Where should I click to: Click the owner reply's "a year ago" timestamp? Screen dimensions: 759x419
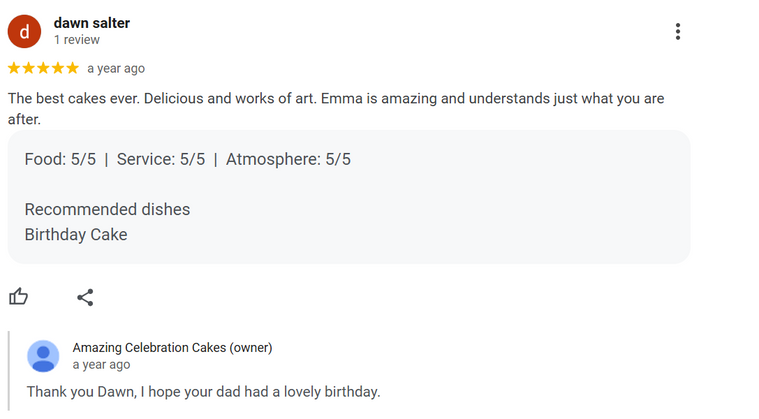(x=101, y=365)
